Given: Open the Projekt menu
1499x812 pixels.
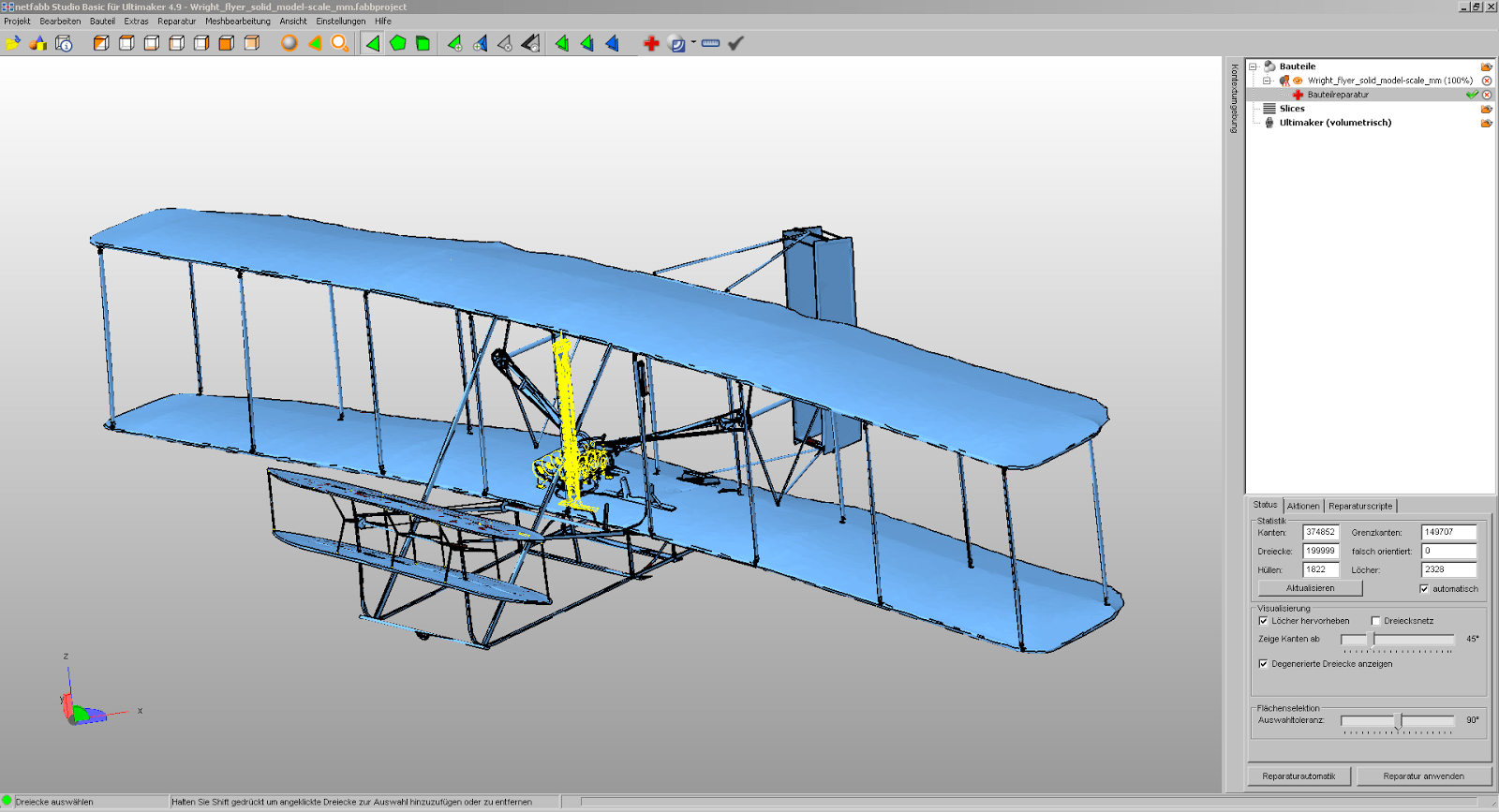Looking at the screenshot, I should coord(17,22).
